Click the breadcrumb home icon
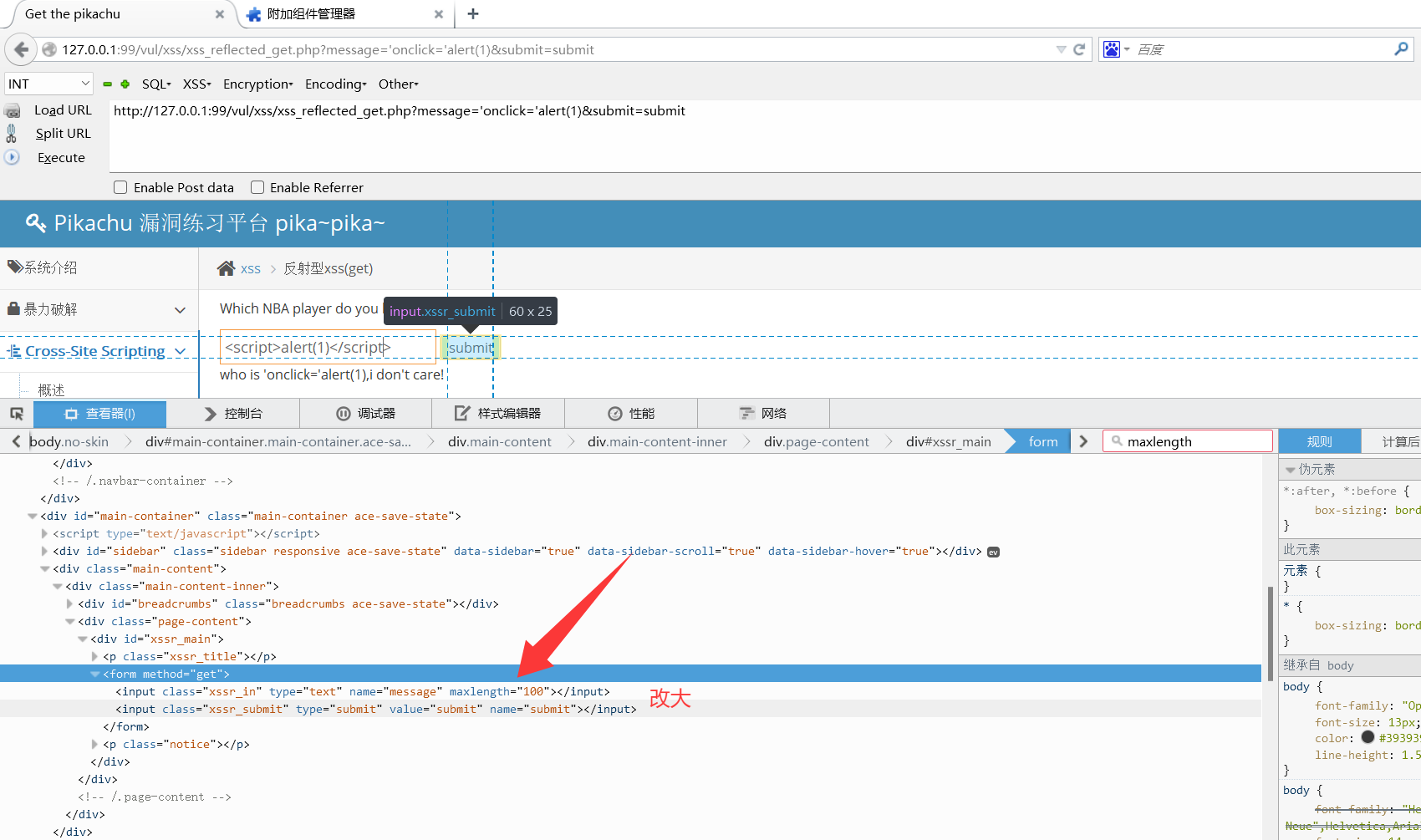Screen dimensions: 1421x840 [226, 268]
